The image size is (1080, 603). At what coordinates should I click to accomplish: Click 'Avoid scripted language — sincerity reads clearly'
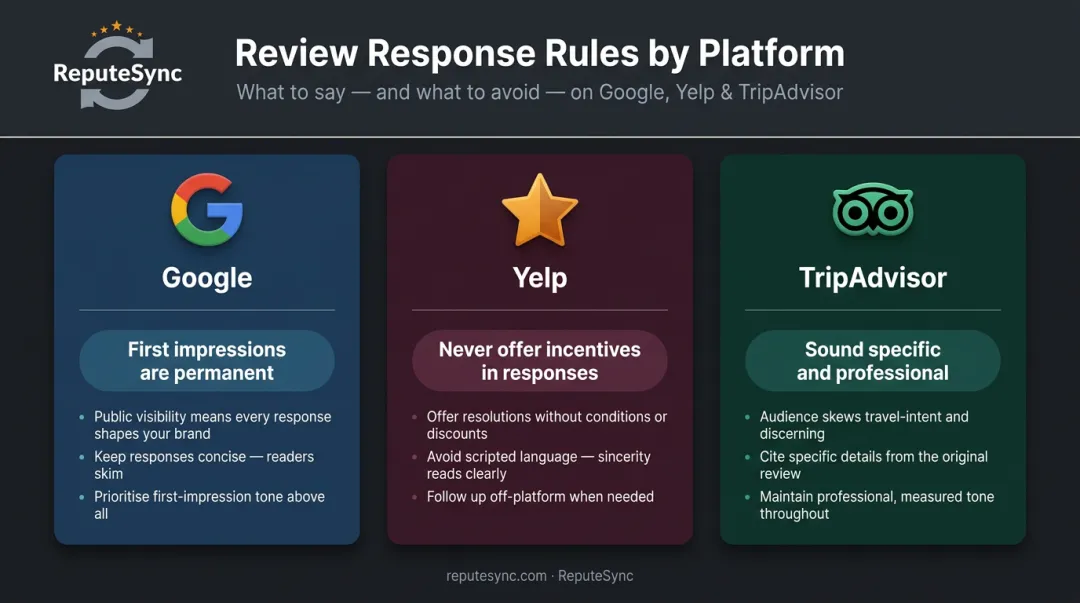[x=539, y=465]
